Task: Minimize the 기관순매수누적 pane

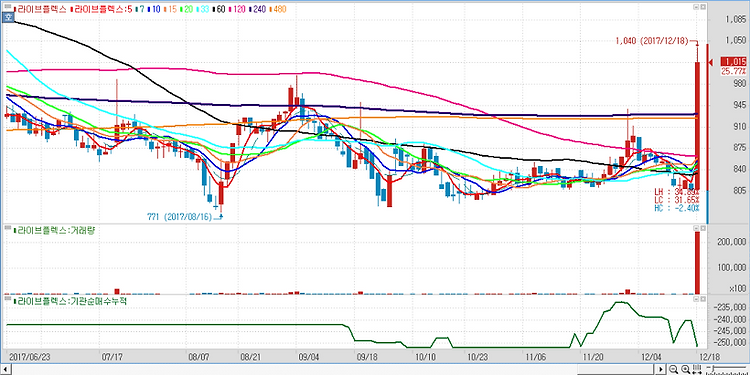Action: click(696, 299)
